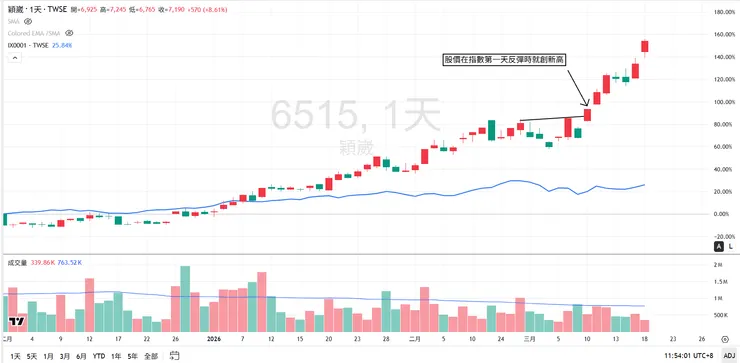740x363 pixels.
Task: Toggle Colored EMA /SMA visibility eye icon
Action: click(69, 33)
